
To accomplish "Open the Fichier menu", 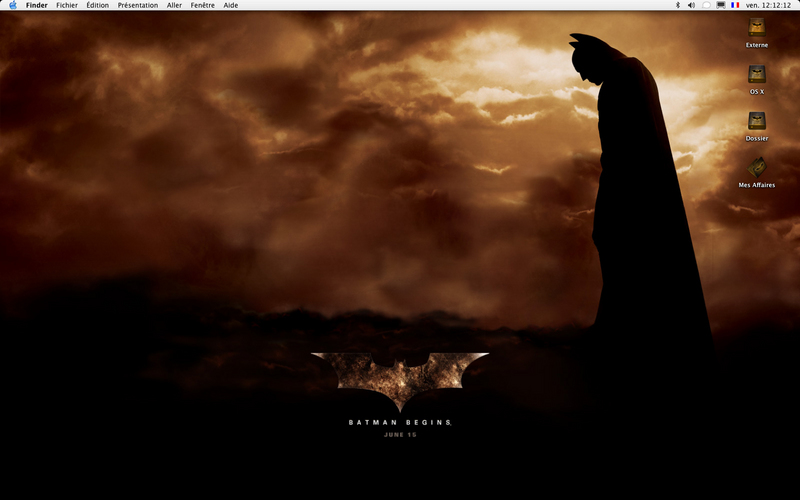I will tap(67, 5).
